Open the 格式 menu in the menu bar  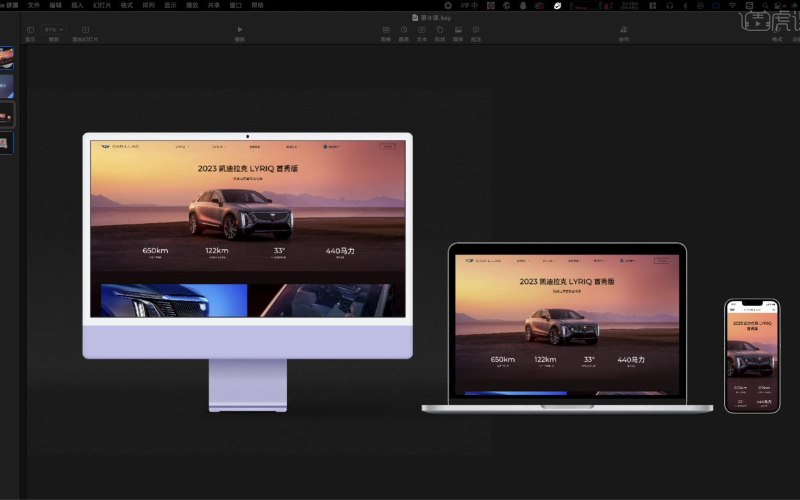click(127, 5)
